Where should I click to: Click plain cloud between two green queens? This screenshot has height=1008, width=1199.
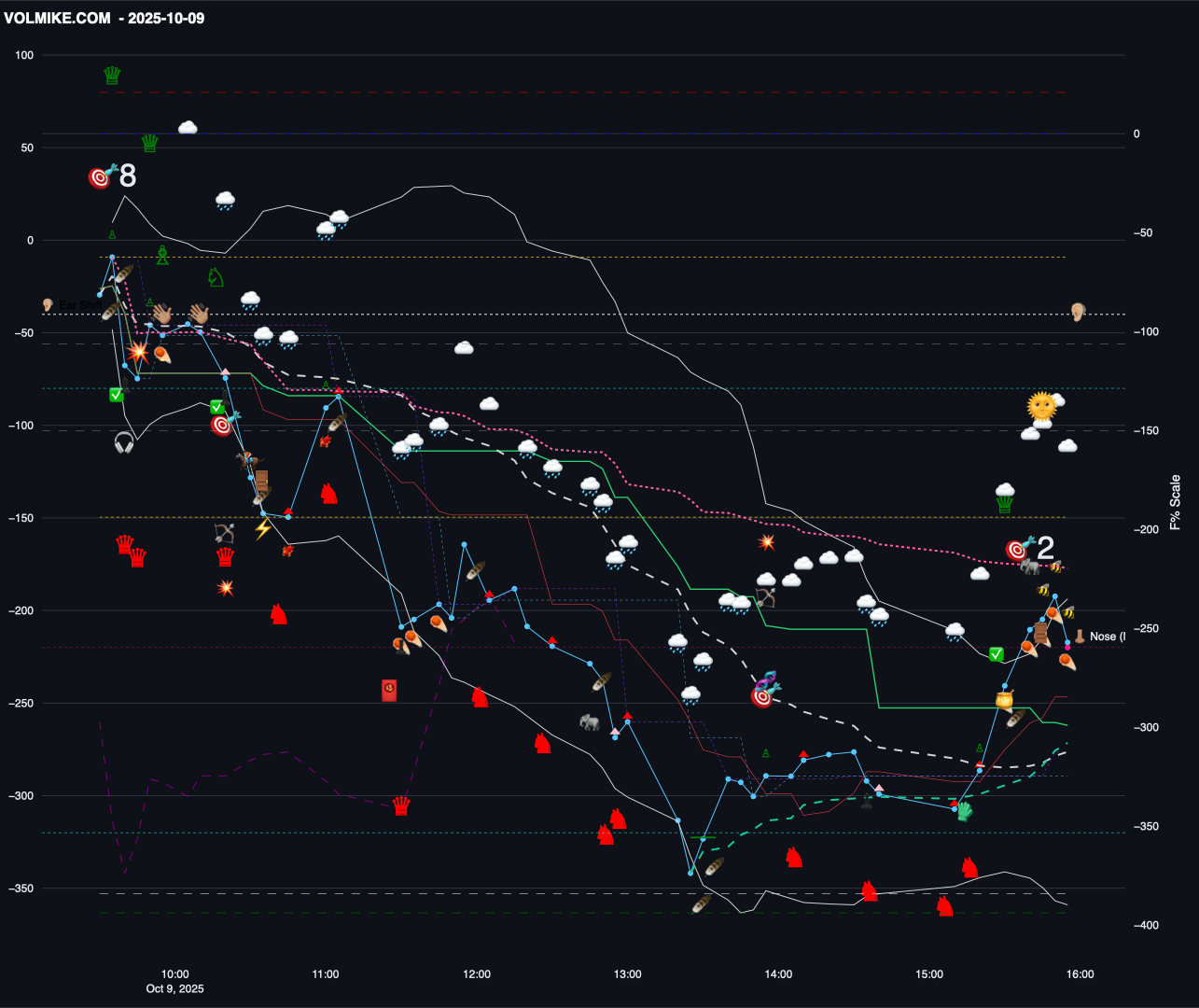pos(188,128)
